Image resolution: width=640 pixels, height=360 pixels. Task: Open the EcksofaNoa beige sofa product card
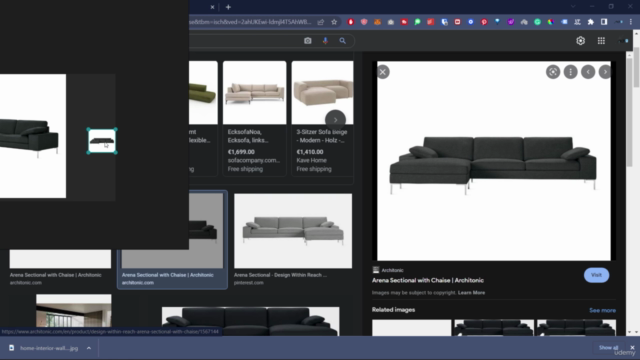254,118
